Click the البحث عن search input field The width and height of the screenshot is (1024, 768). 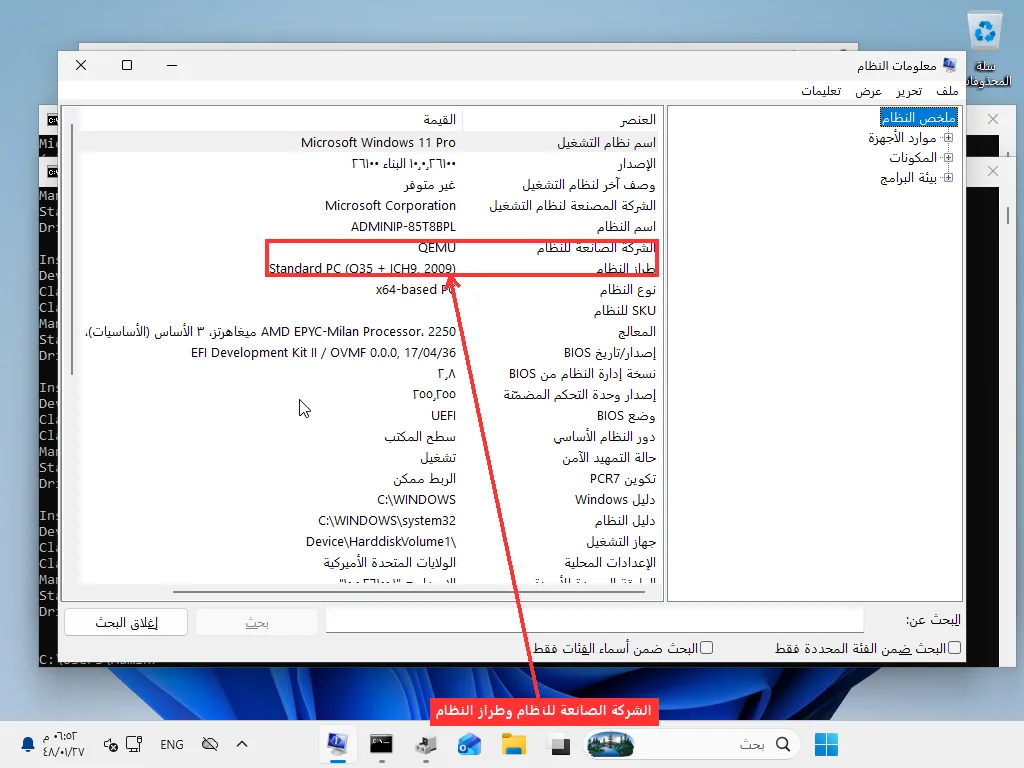point(594,620)
